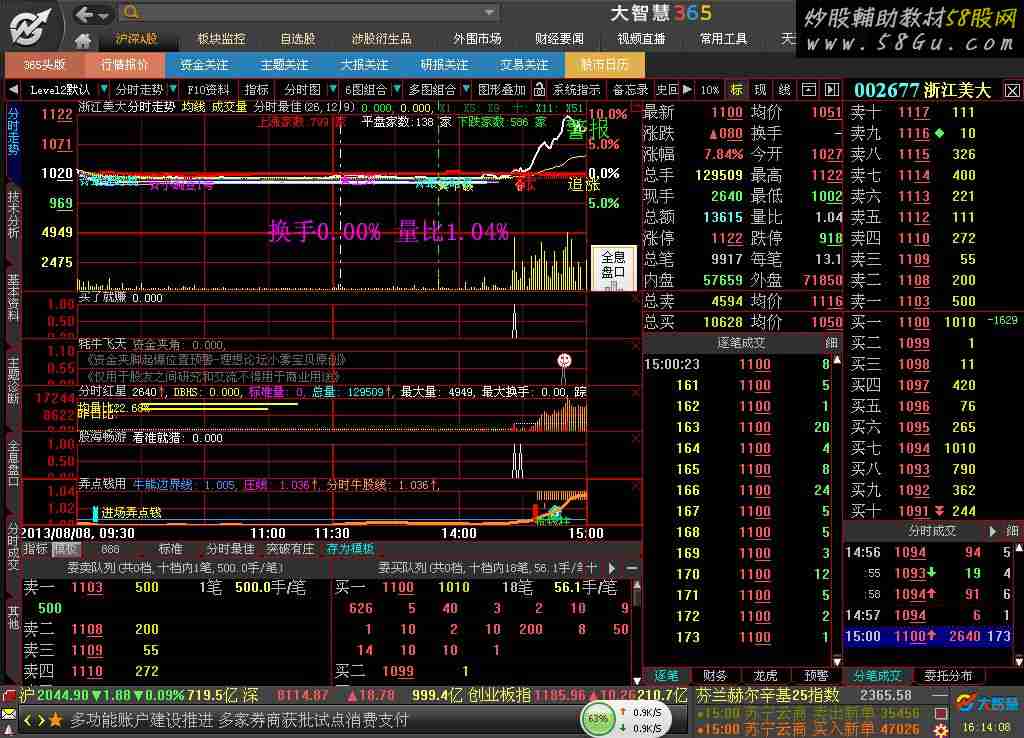Toggle the 标准 indicator option
The image size is (1024, 738).
point(170,549)
